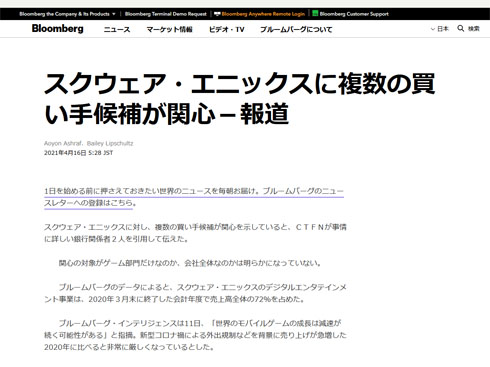Image resolution: width=490 pixels, height=367 pixels.
Task: Open the 日本 region dropdown
Action: click(440, 29)
